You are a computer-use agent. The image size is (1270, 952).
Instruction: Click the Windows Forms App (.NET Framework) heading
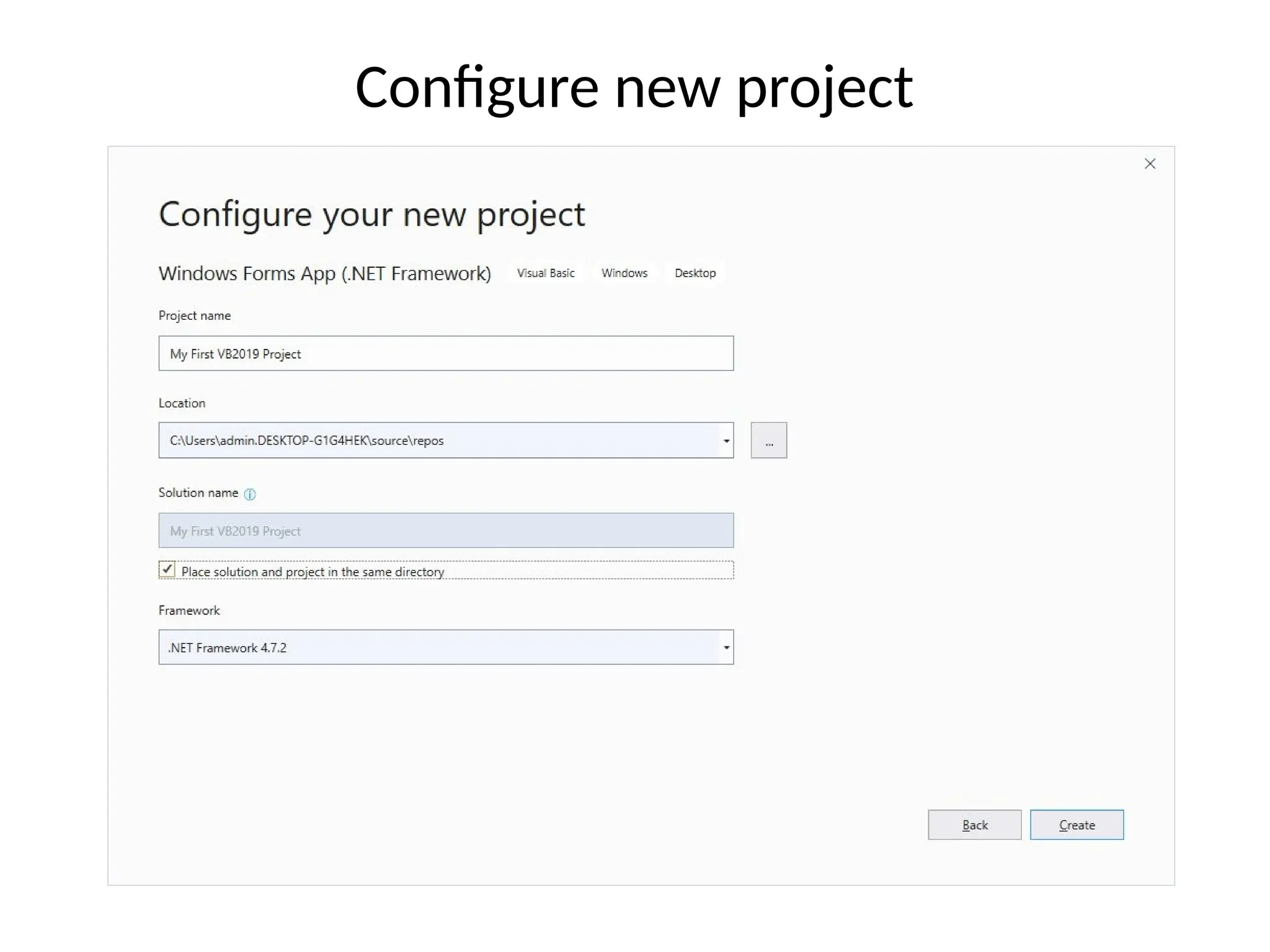324,273
